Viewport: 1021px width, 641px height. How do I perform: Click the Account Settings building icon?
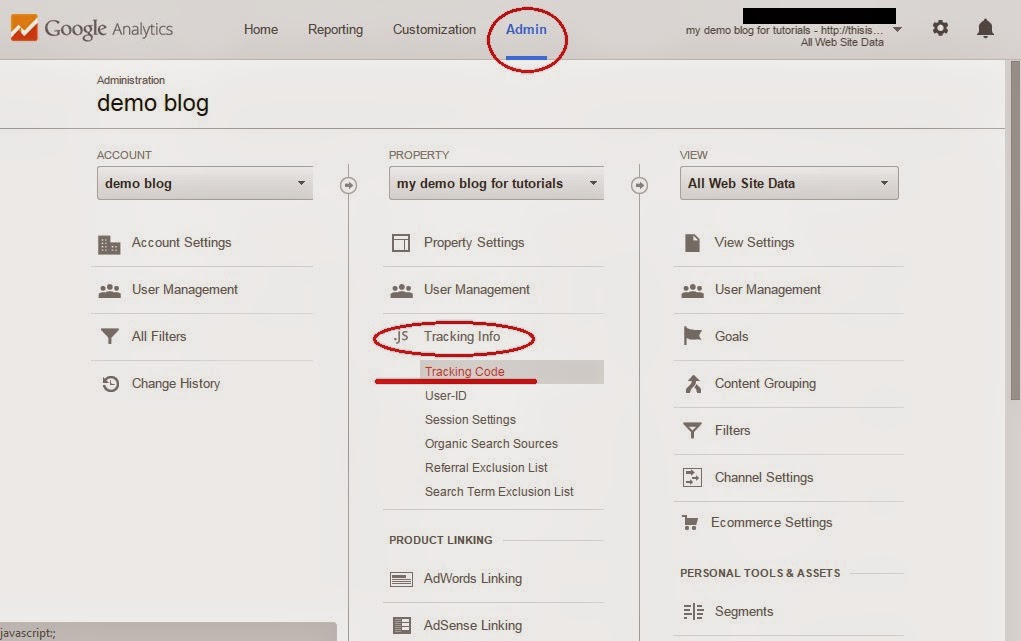point(109,244)
